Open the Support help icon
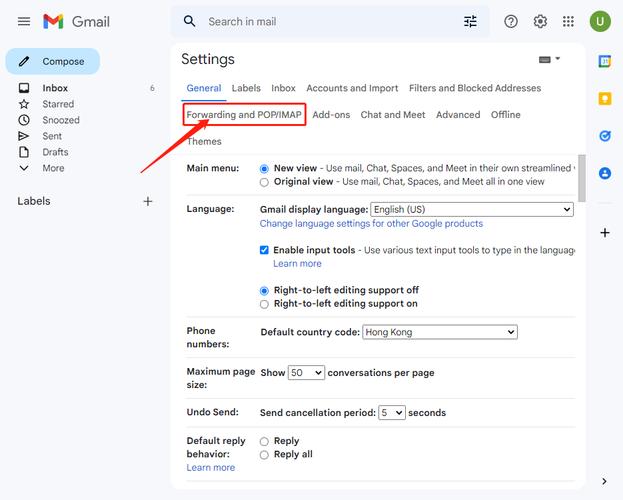 (511, 21)
